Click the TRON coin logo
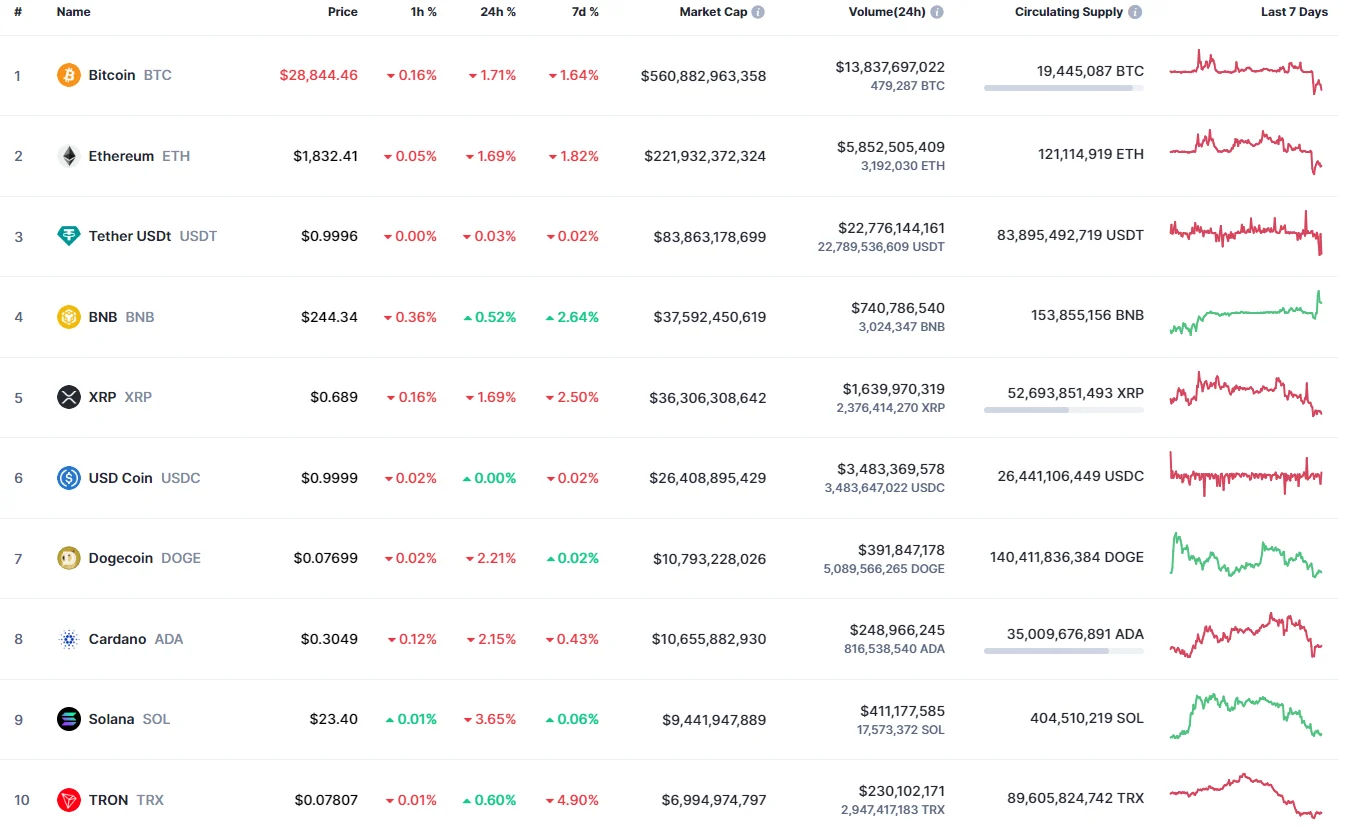1361x840 pixels. tap(68, 800)
